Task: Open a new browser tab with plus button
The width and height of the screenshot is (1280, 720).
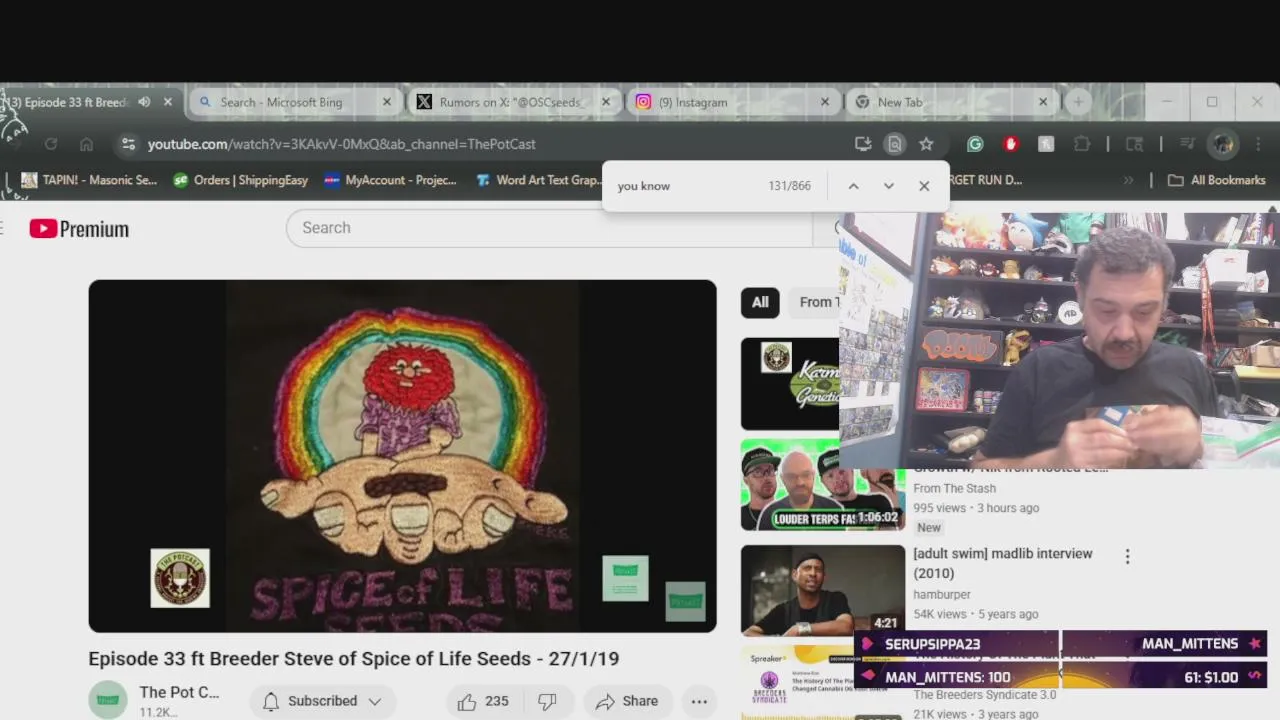Action: [x=1078, y=102]
